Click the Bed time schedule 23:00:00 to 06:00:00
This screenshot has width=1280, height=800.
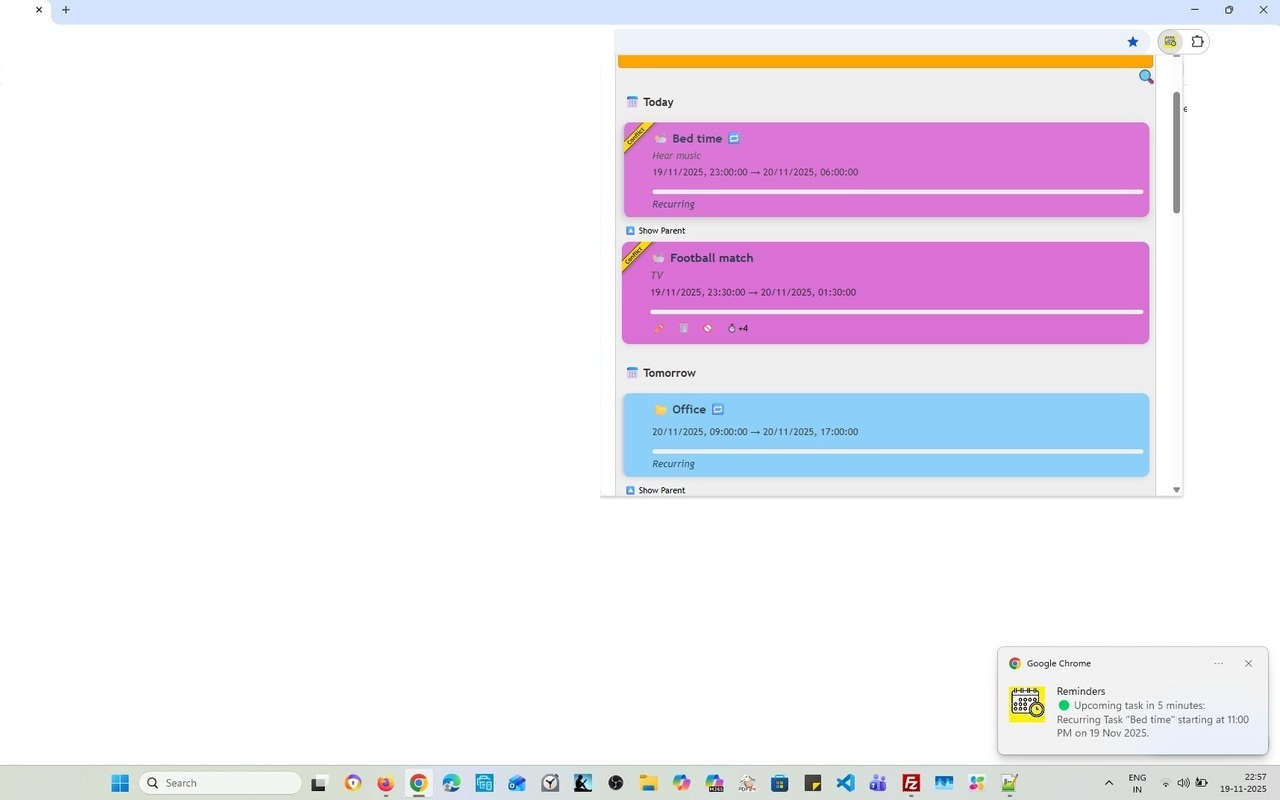(x=755, y=172)
